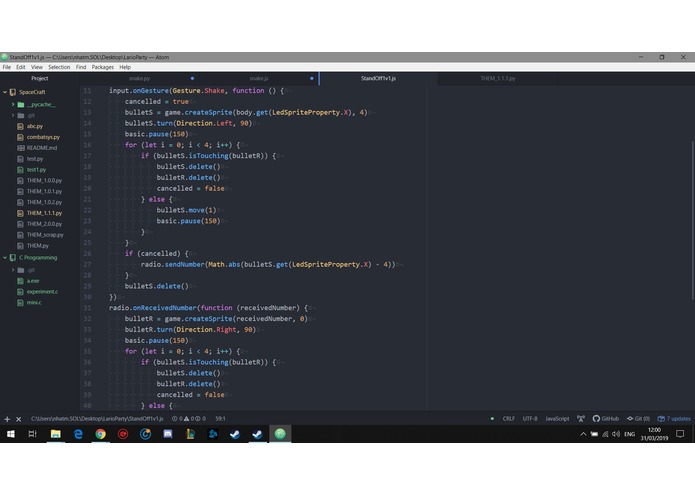
Task: Click the modified dot on snake.js tab
Action: click(x=312, y=78)
